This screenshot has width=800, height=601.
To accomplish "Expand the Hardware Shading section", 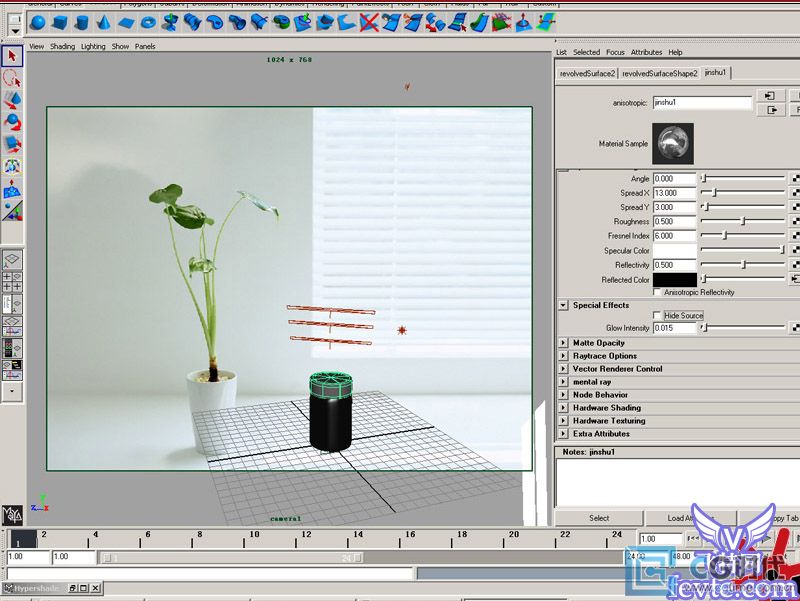I will (x=563, y=408).
